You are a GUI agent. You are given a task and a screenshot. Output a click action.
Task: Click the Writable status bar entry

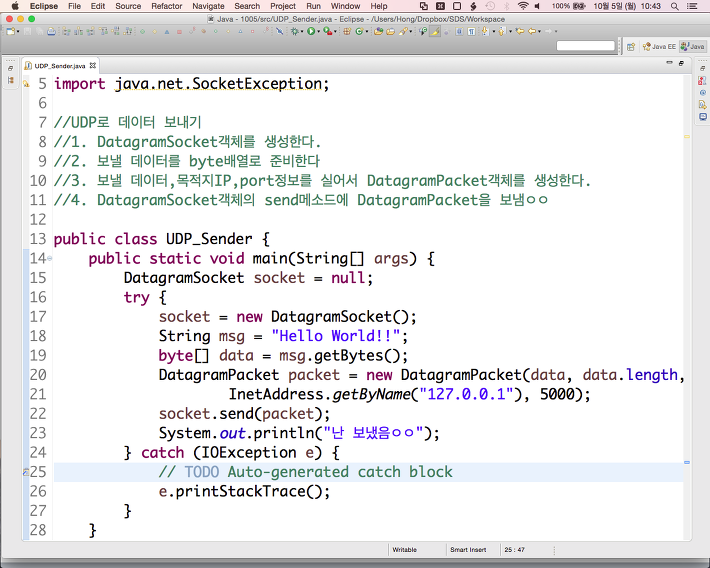pyautogui.click(x=404, y=549)
